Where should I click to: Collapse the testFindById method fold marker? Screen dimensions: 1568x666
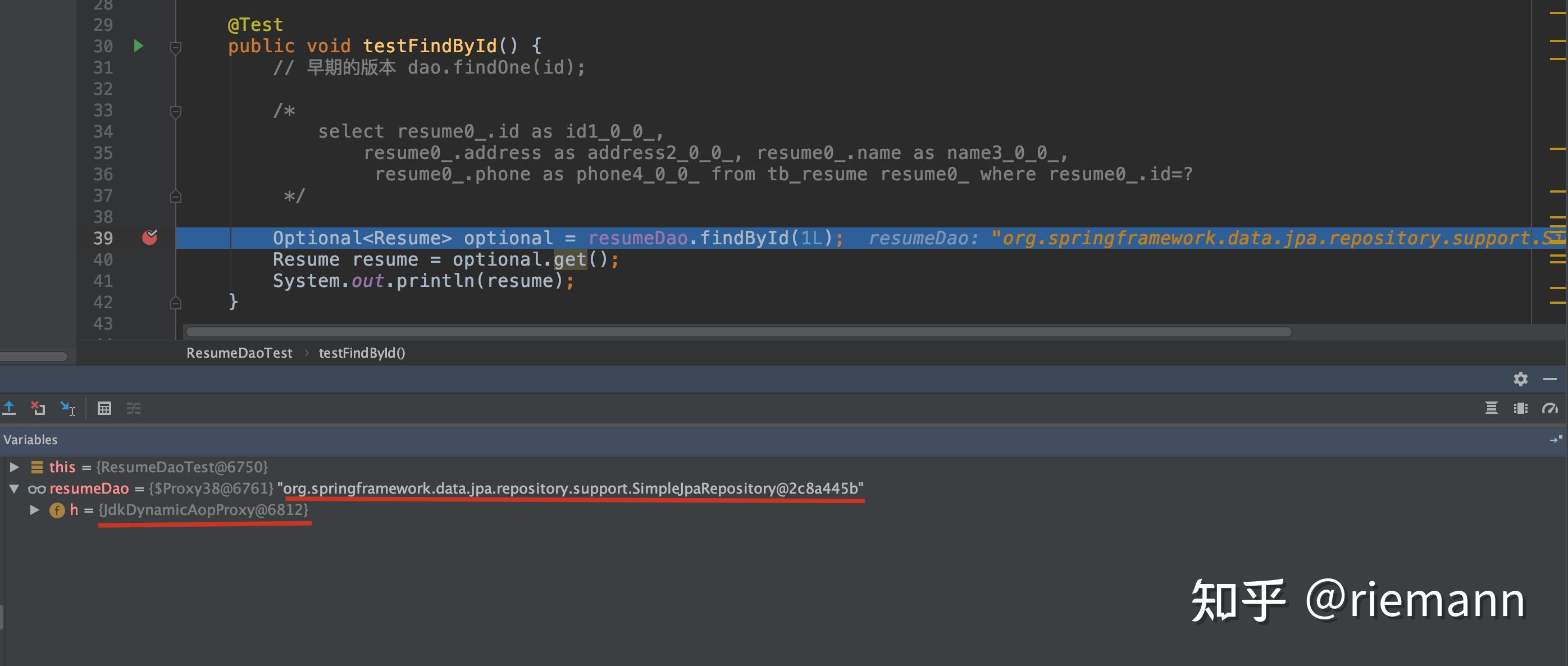[x=175, y=47]
